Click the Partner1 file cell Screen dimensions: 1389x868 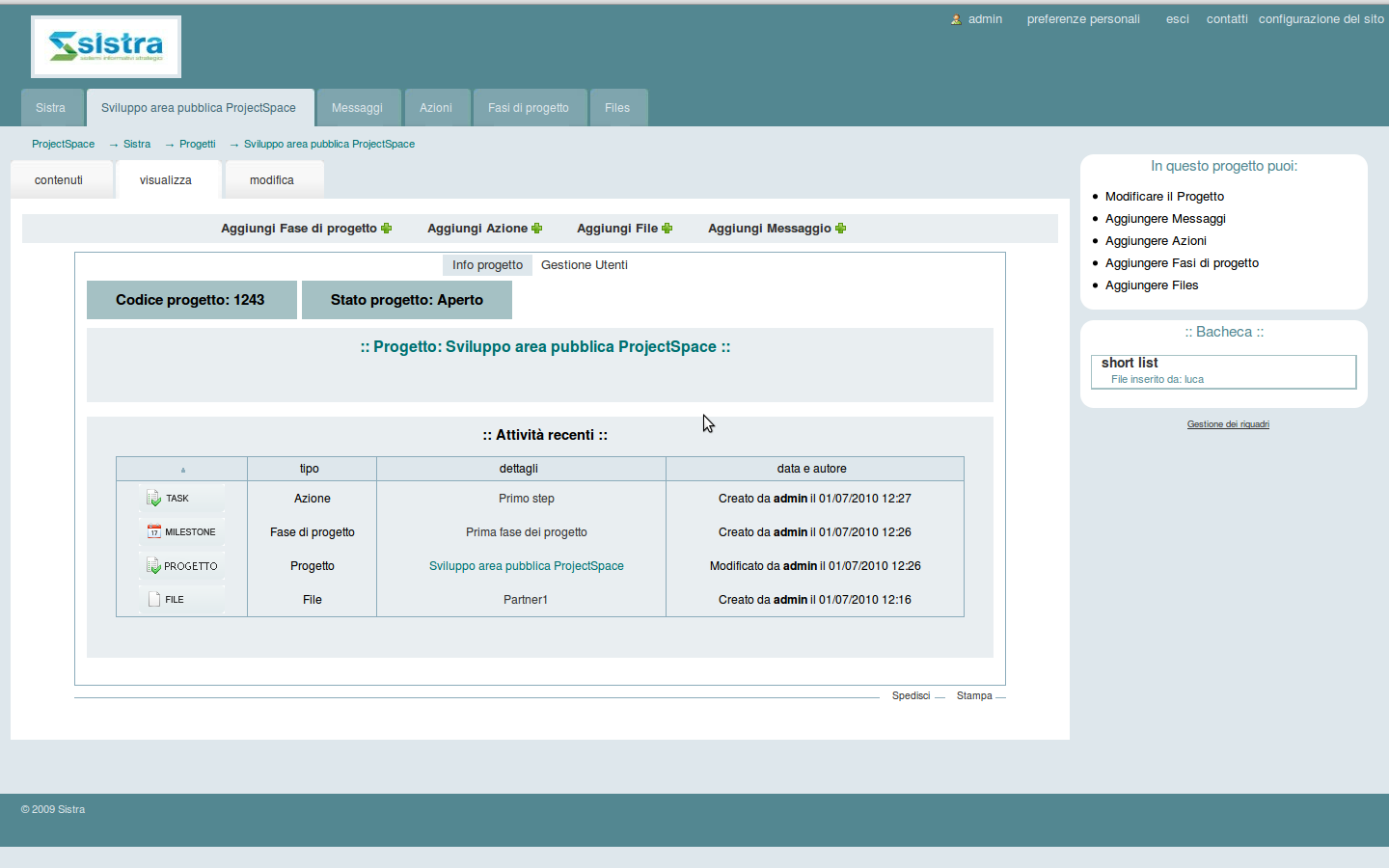point(526,600)
